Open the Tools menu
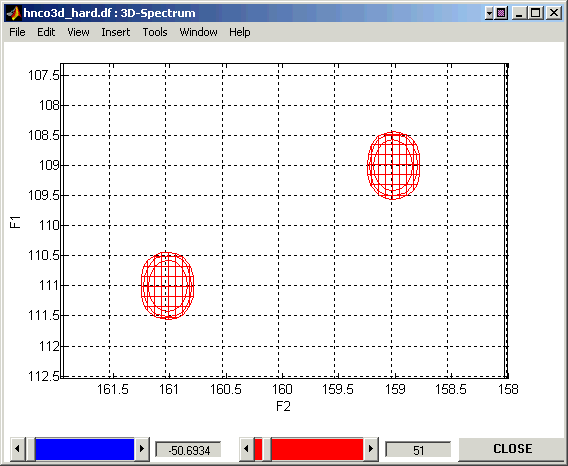The width and height of the screenshot is (568, 466). pyautogui.click(x=155, y=32)
